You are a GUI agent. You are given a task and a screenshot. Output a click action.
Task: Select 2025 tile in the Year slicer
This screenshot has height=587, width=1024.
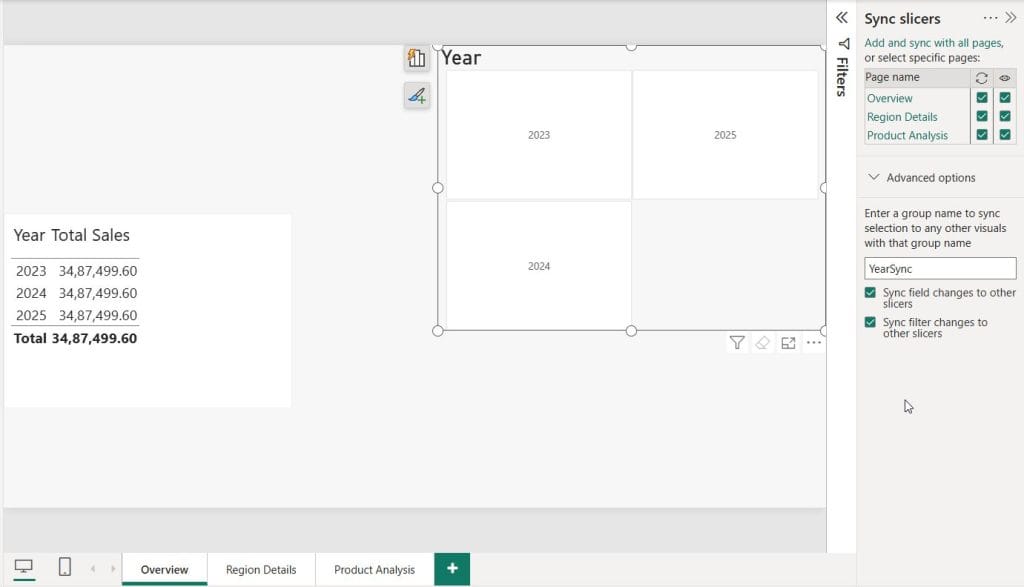pyautogui.click(x=725, y=135)
